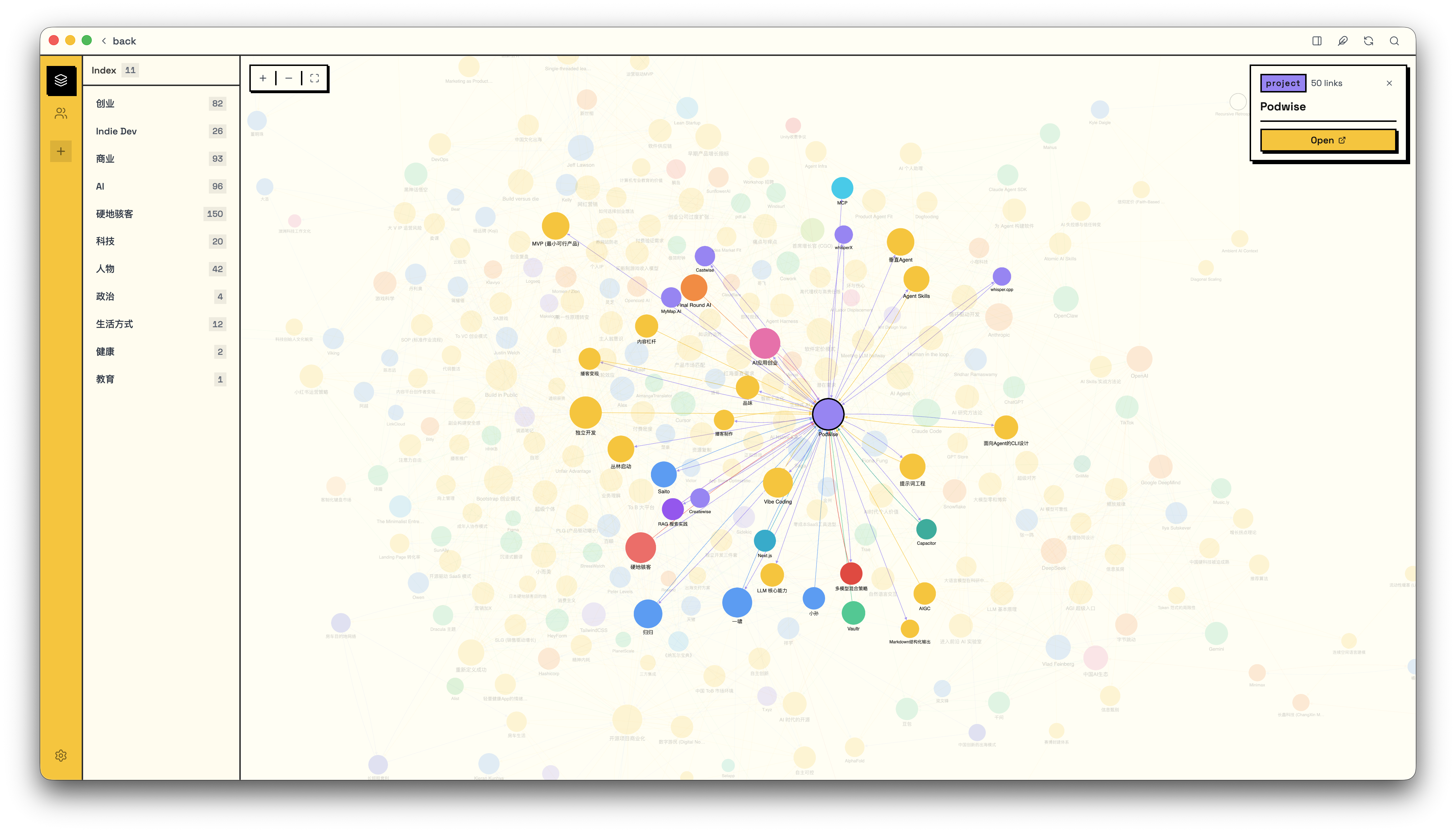Click the MCP node in graph

842,188
